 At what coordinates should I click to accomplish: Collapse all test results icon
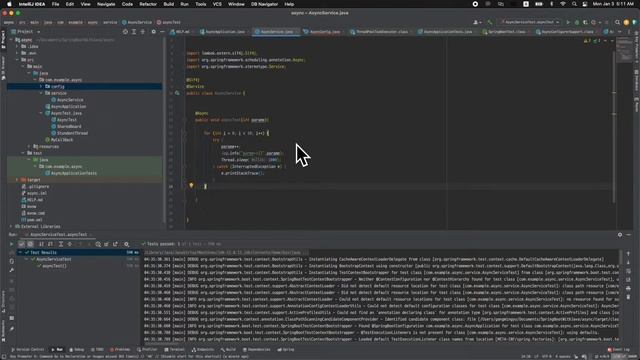[70, 244]
